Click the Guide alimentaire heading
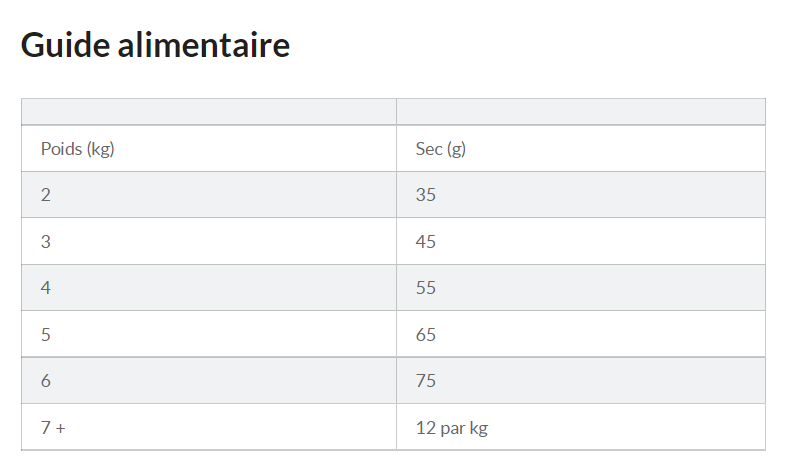The image size is (785, 460). pyautogui.click(x=155, y=45)
